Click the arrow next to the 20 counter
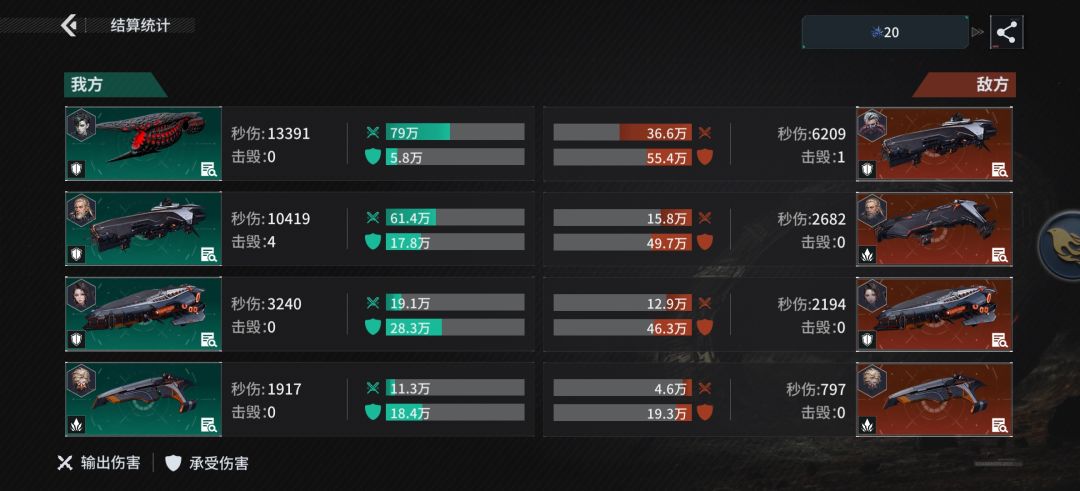 click(x=977, y=32)
